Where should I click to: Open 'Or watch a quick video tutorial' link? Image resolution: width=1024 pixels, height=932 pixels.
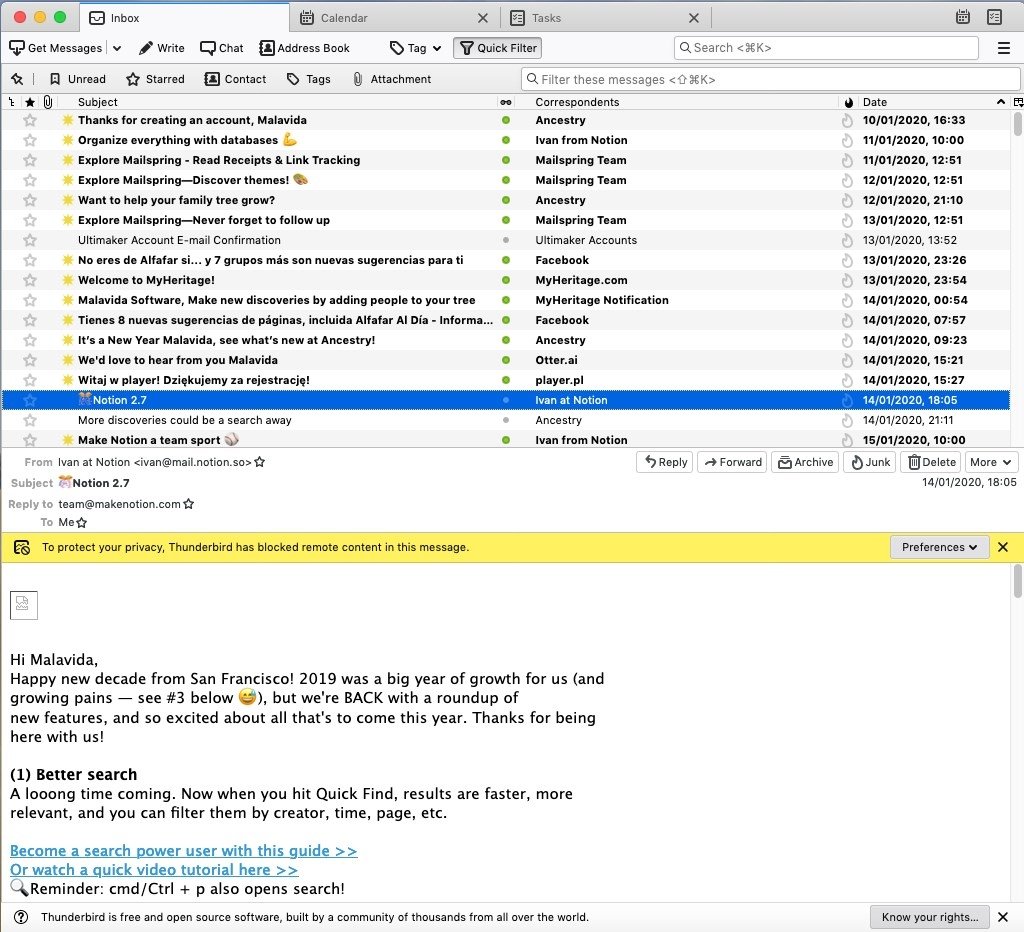(154, 870)
